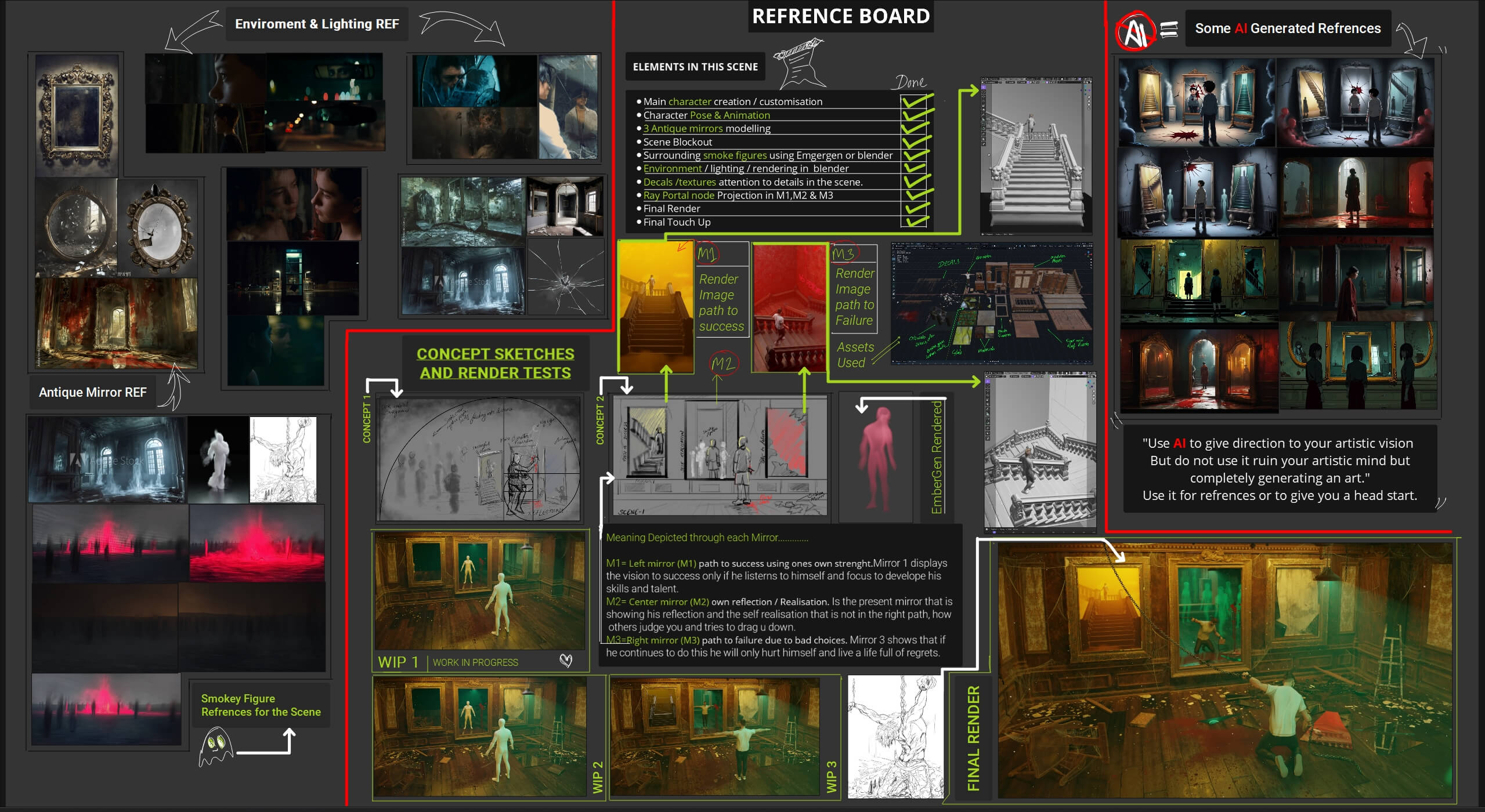Click the 'Use AI to give direction' quote
Image resolution: width=1485 pixels, height=812 pixels.
(x=1280, y=469)
